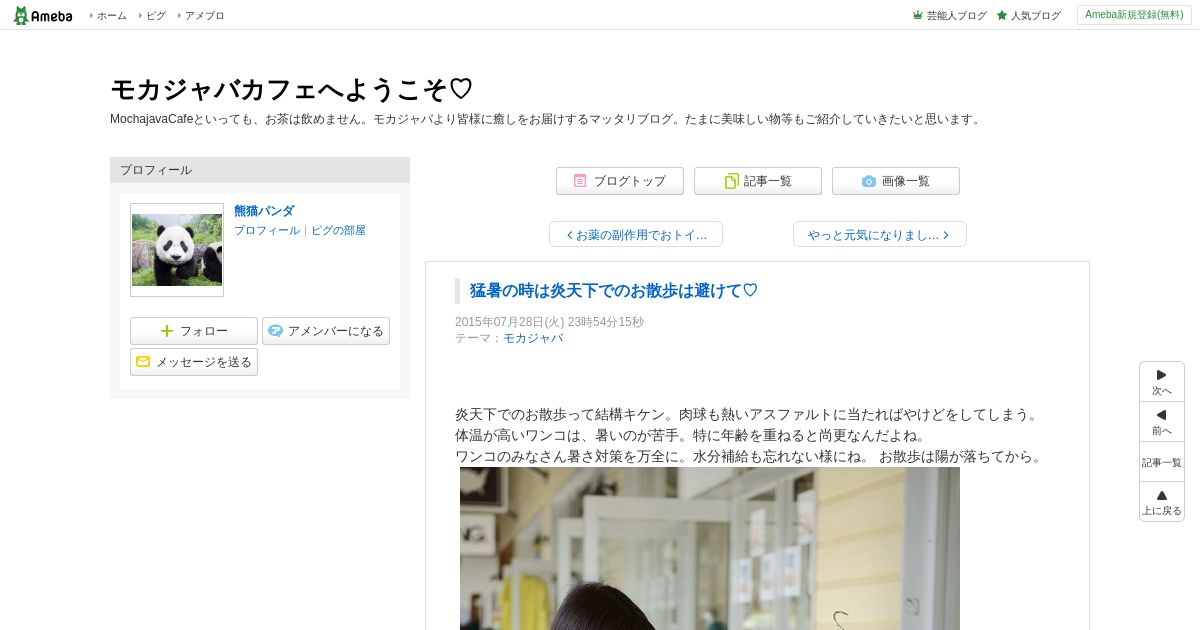Open 人気ブログ link
1200x630 pixels.
1035,16
